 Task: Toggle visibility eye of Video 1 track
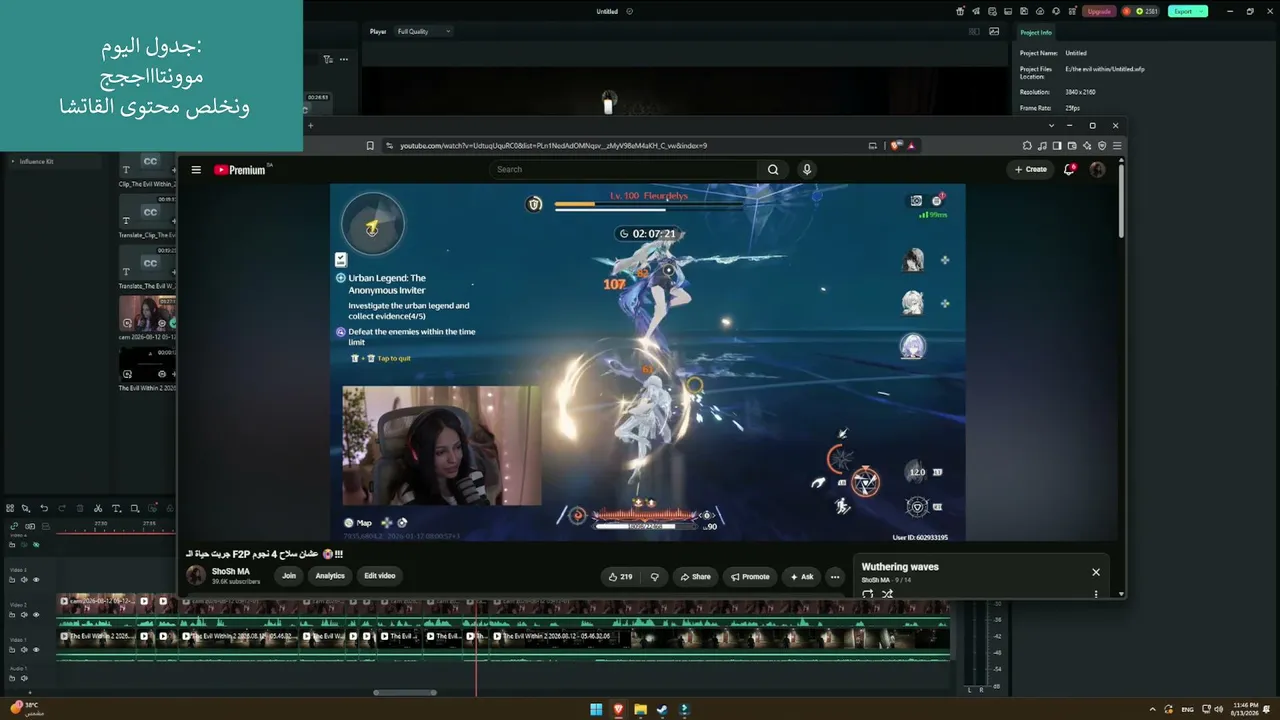coord(37,650)
